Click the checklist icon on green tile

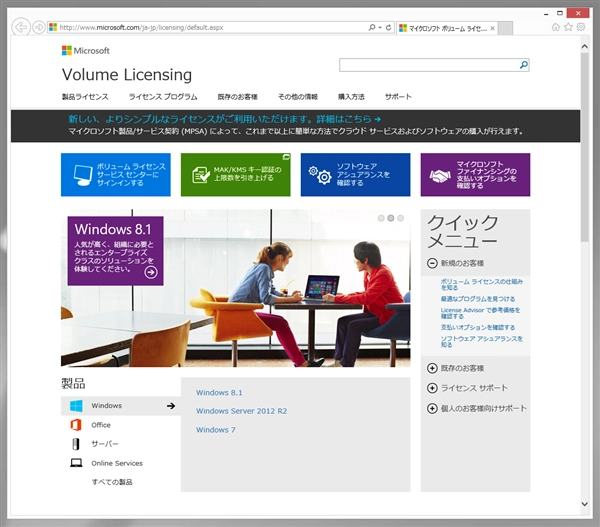(201, 175)
